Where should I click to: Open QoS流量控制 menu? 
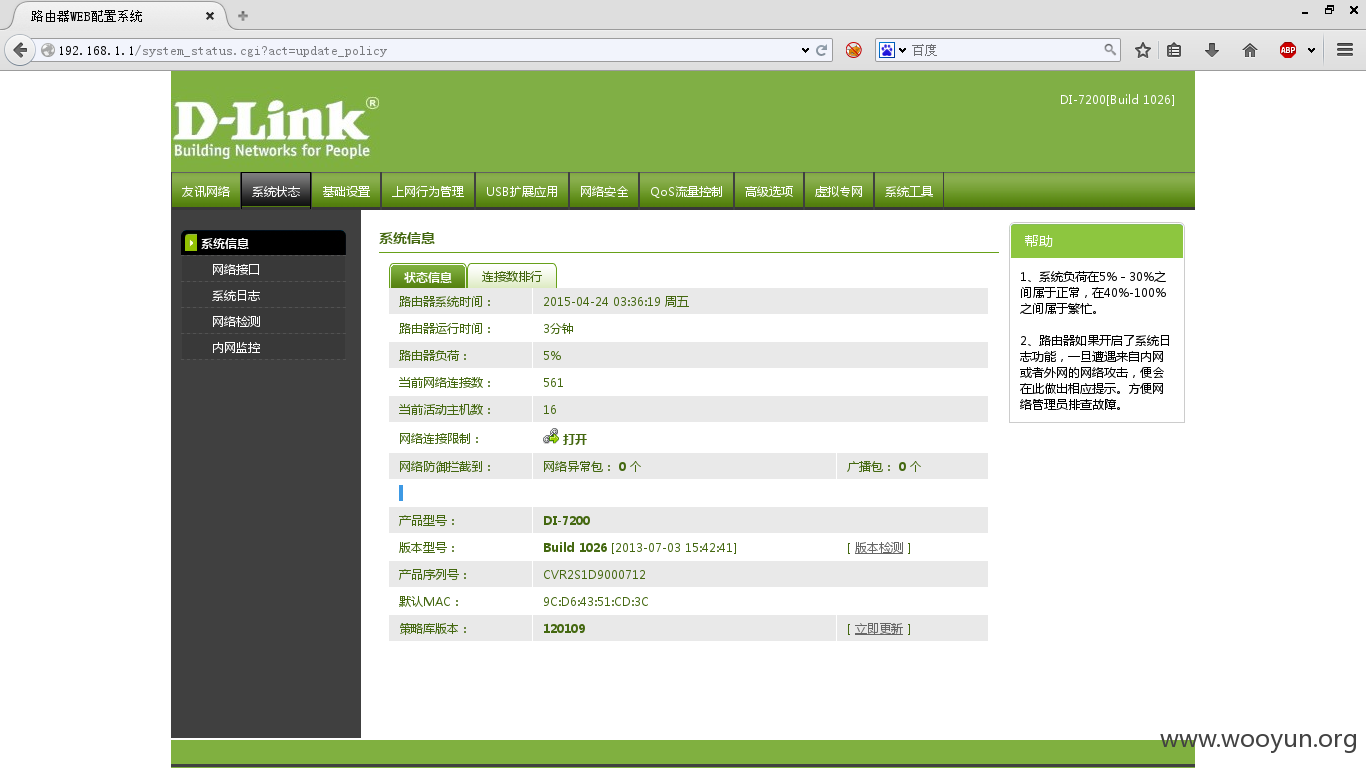pyautogui.click(x=686, y=191)
